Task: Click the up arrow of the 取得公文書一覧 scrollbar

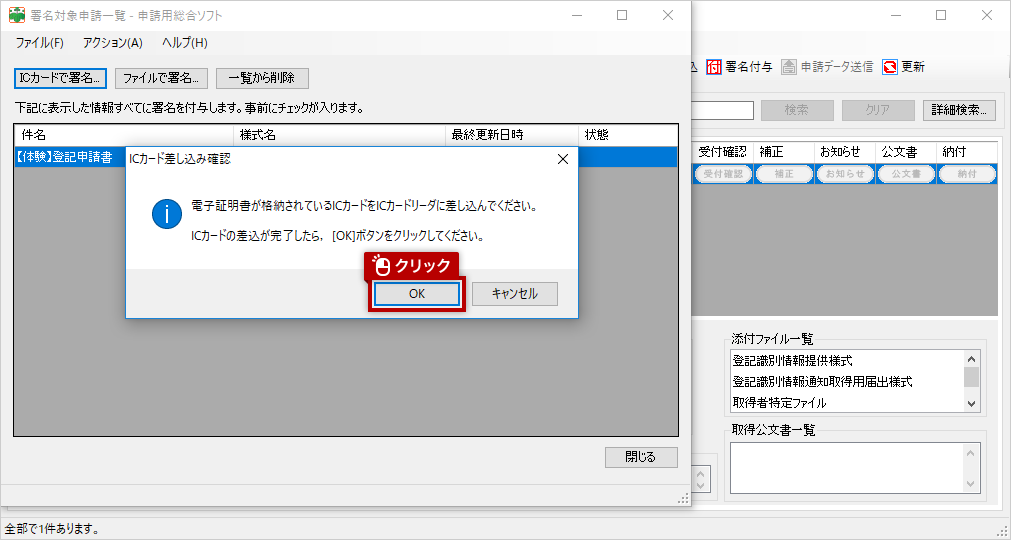Action: (972, 454)
